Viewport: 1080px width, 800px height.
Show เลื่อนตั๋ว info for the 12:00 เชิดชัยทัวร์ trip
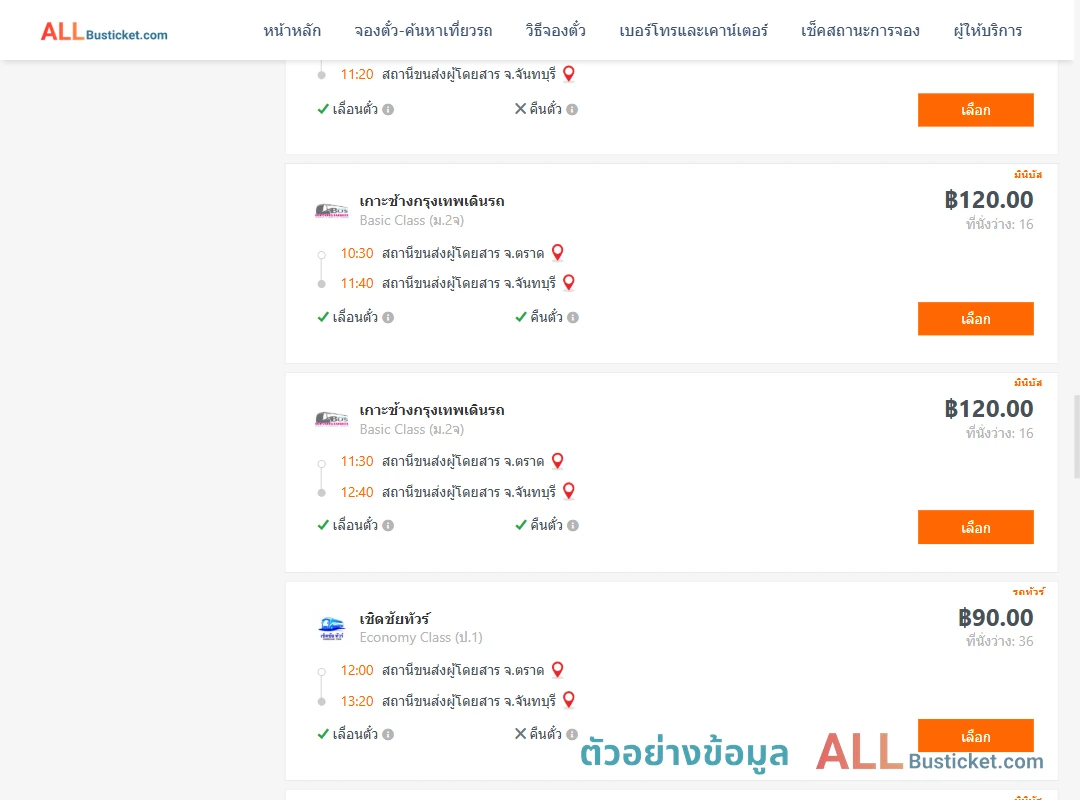pyautogui.click(x=388, y=735)
